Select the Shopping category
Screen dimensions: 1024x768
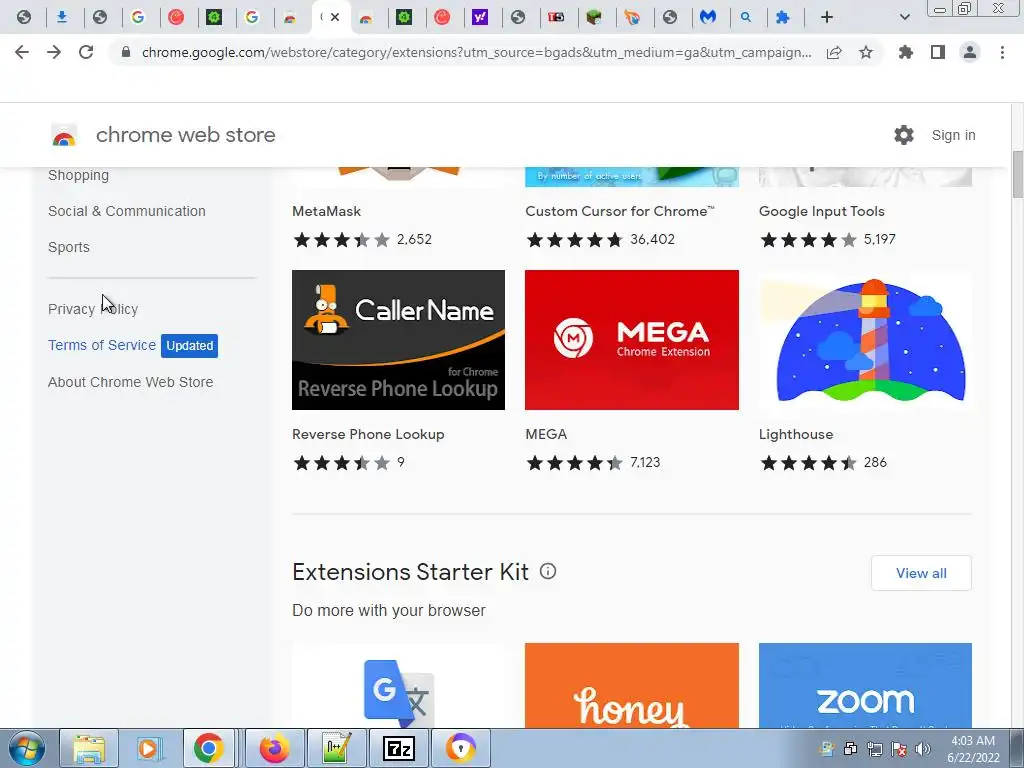[78, 175]
